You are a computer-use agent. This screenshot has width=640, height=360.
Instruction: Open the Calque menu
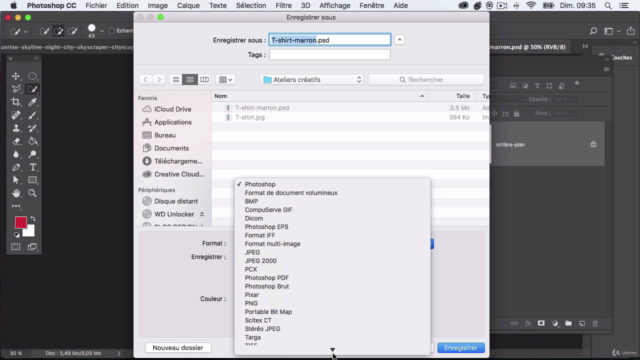coord(188,5)
